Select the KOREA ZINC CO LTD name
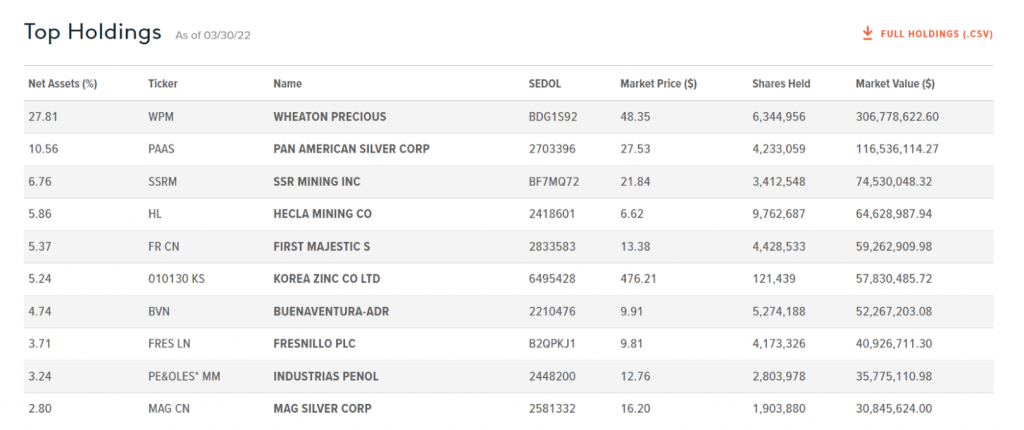The width and height of the screenshot is (1024, 430). (327, 279)
